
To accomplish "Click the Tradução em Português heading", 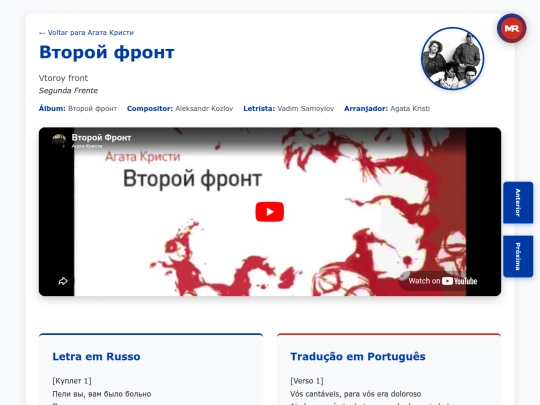I will coord(358,356).
